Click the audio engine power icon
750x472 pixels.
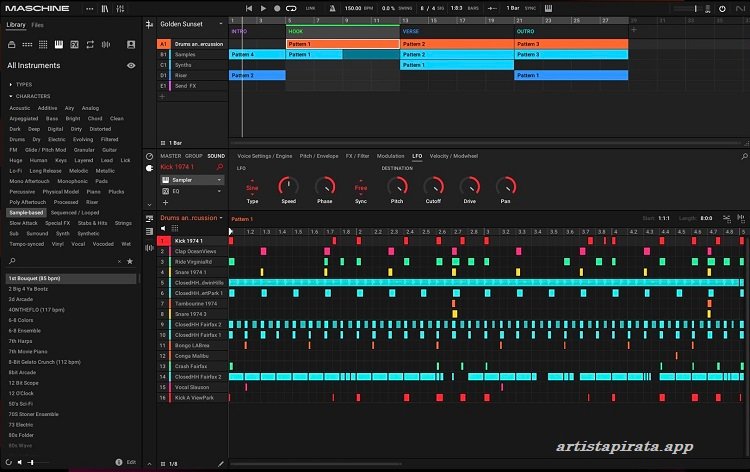point(722,9)
